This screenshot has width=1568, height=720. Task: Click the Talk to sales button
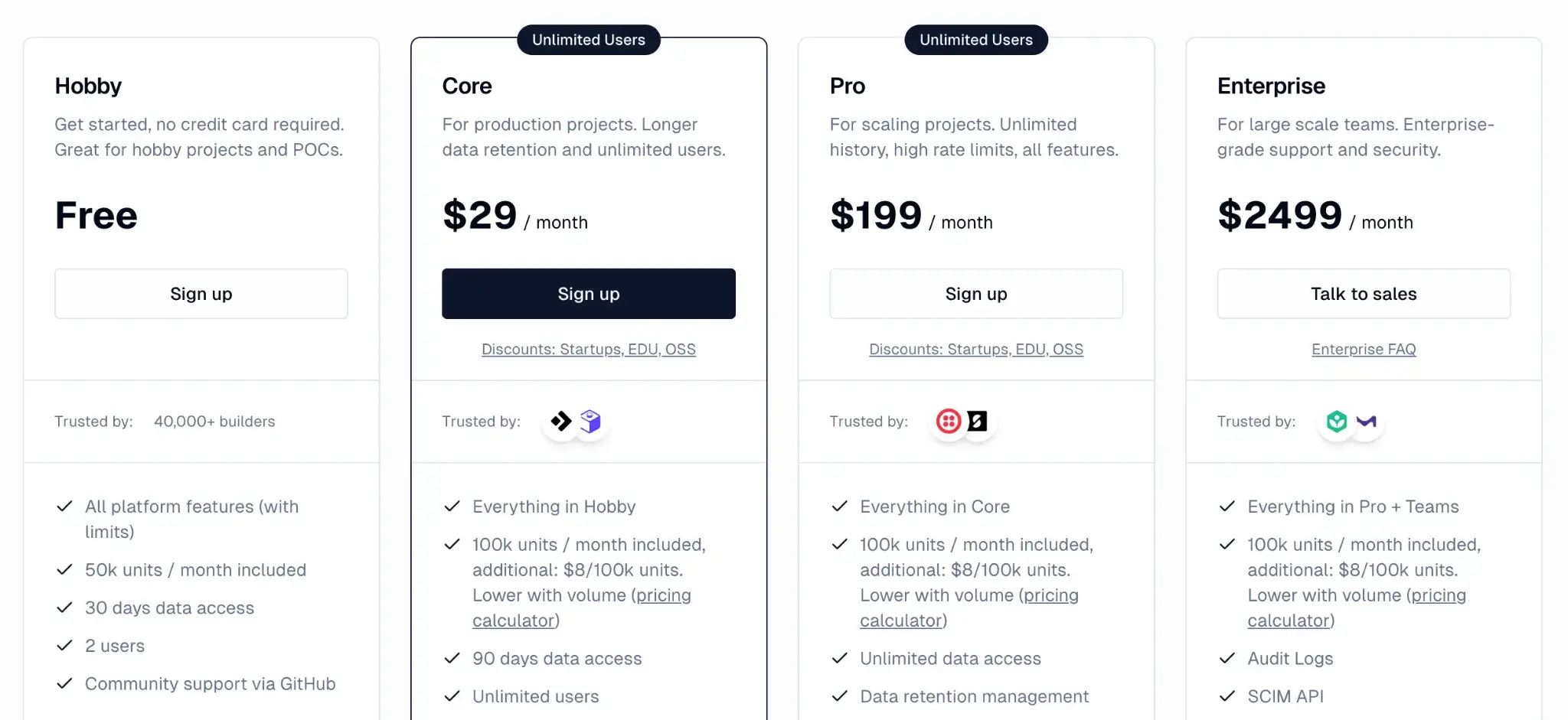(1364, 294)
